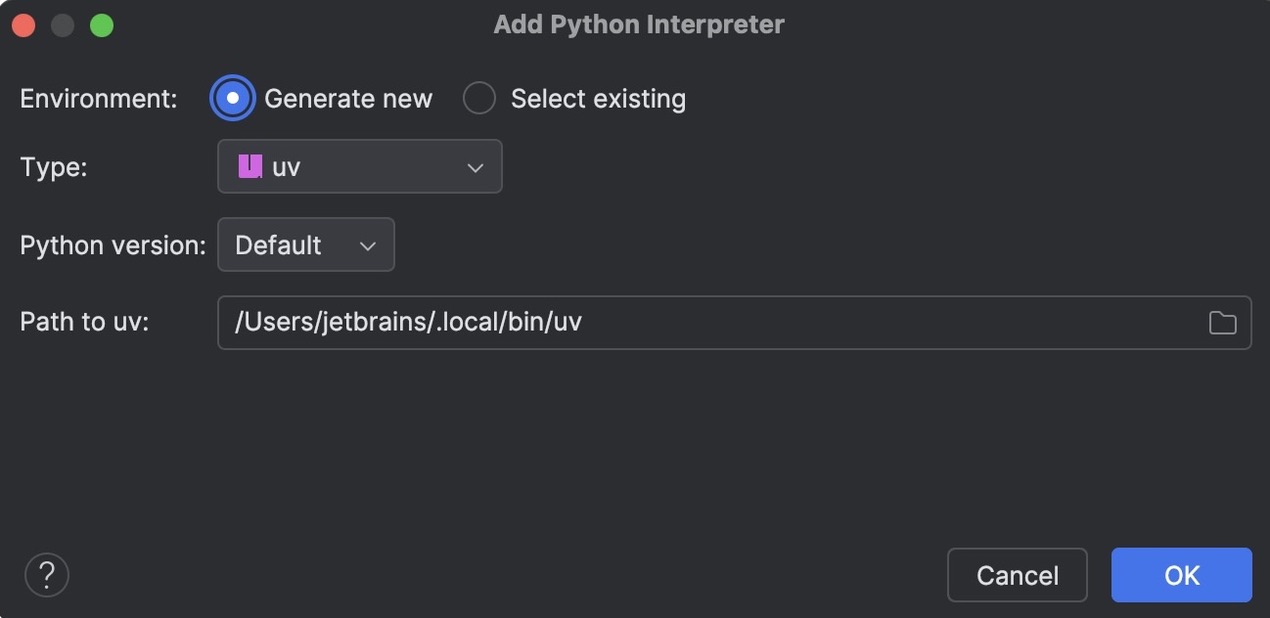The height and width of the screenshot is (618, 1270).
Task: Choose the "Select existing" environment option
Action: (x=479, y=97)
